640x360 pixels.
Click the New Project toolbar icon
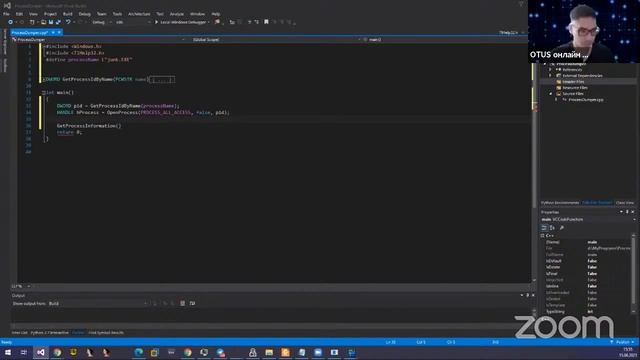pos(32,22)
